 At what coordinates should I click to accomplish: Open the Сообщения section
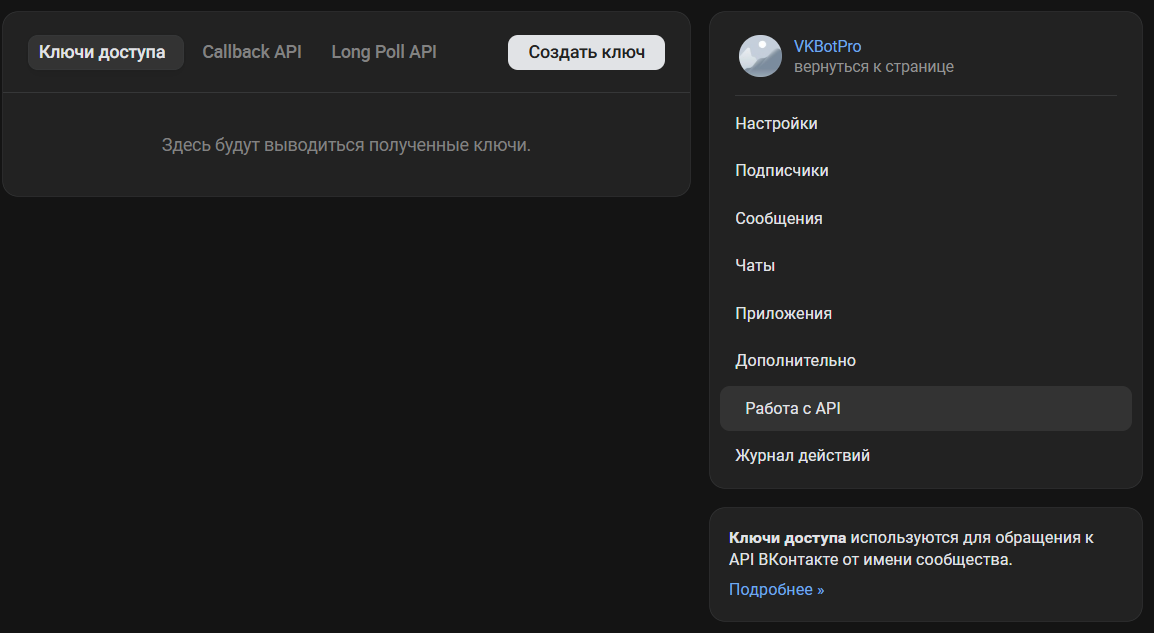tap(779, 217)
